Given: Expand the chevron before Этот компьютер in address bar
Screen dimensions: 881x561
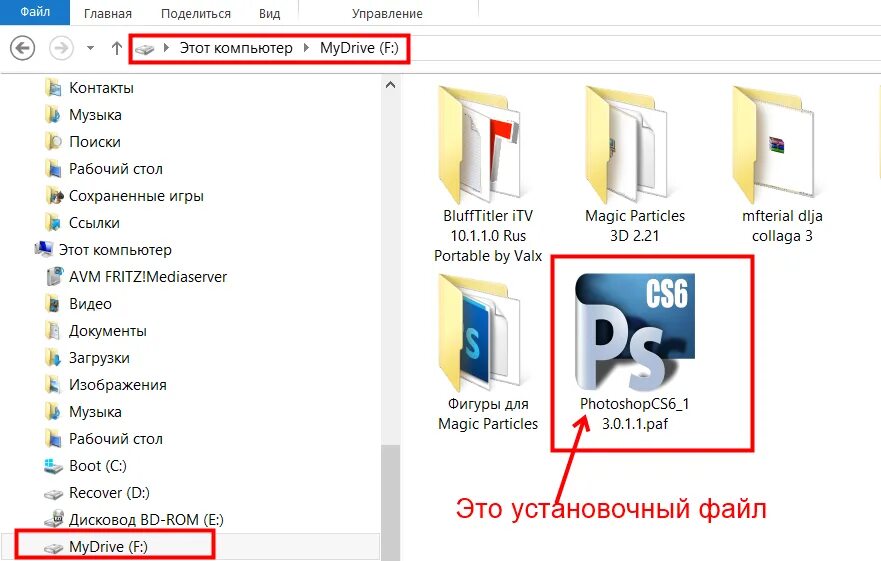Looking at the screenshot, I should (x=166, y=48).
